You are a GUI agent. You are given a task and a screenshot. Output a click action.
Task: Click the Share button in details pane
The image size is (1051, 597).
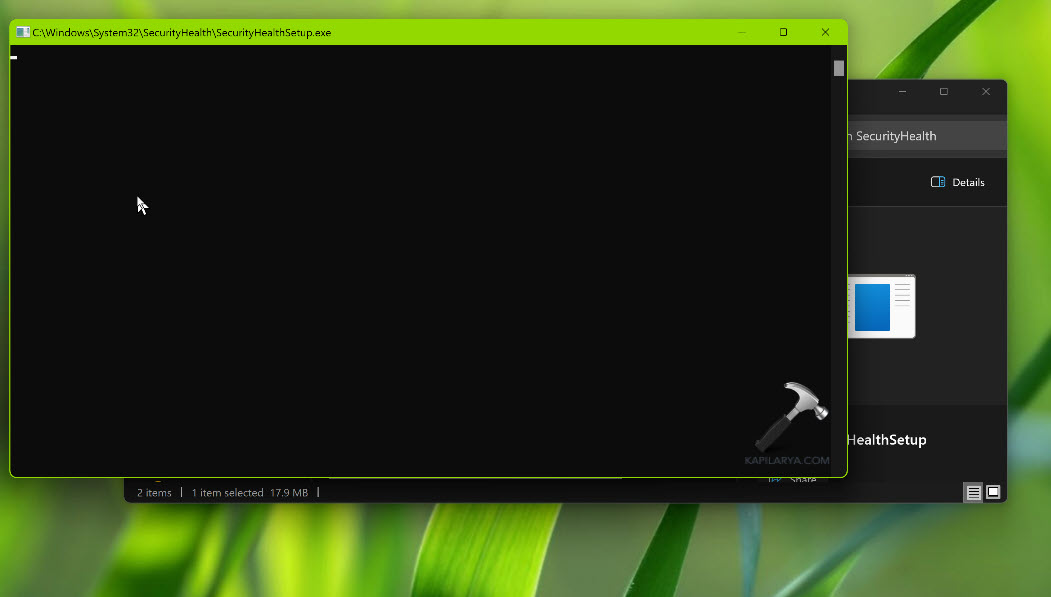coord(802,480)
